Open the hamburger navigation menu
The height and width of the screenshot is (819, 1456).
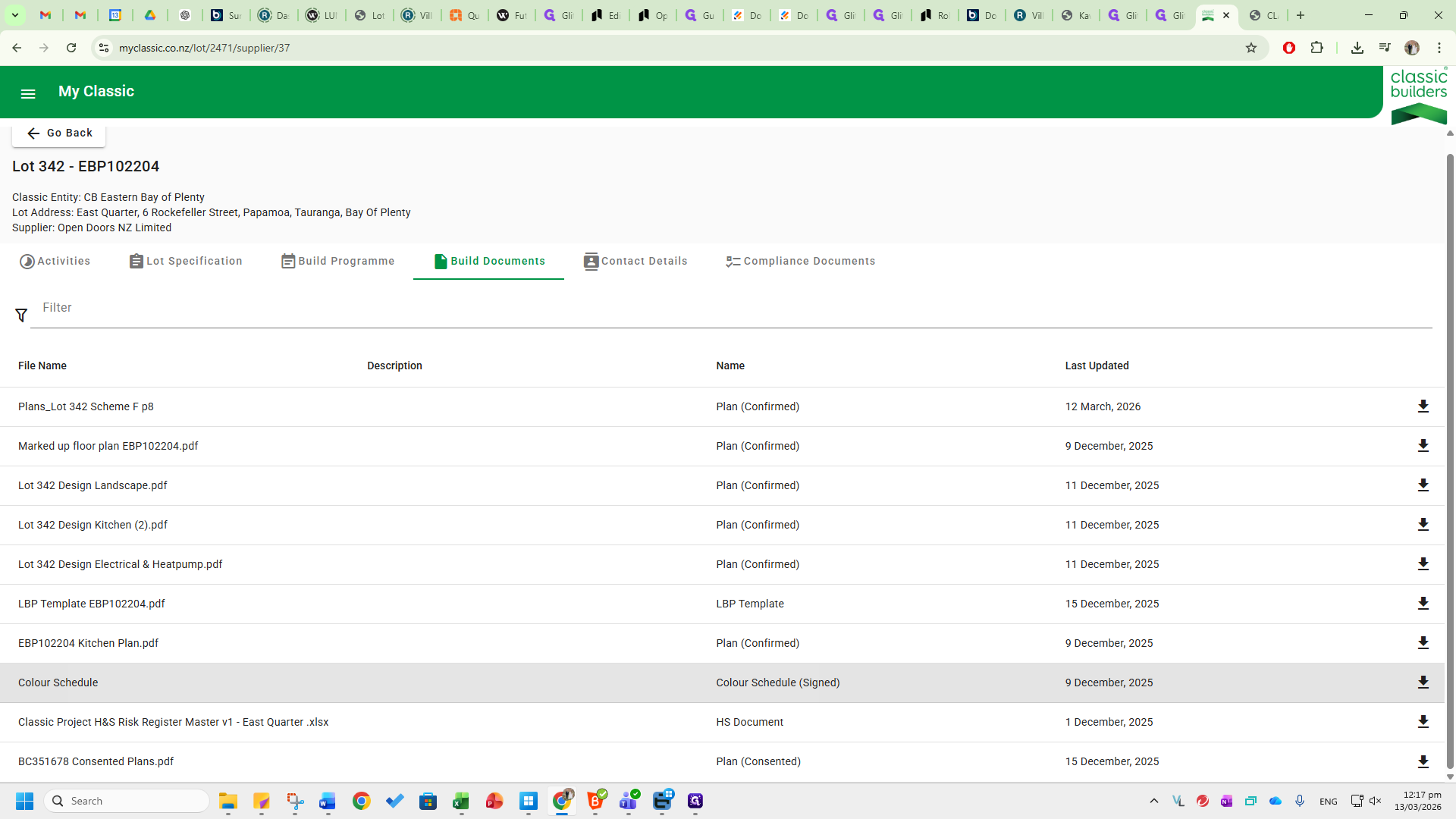click(28, 93)
